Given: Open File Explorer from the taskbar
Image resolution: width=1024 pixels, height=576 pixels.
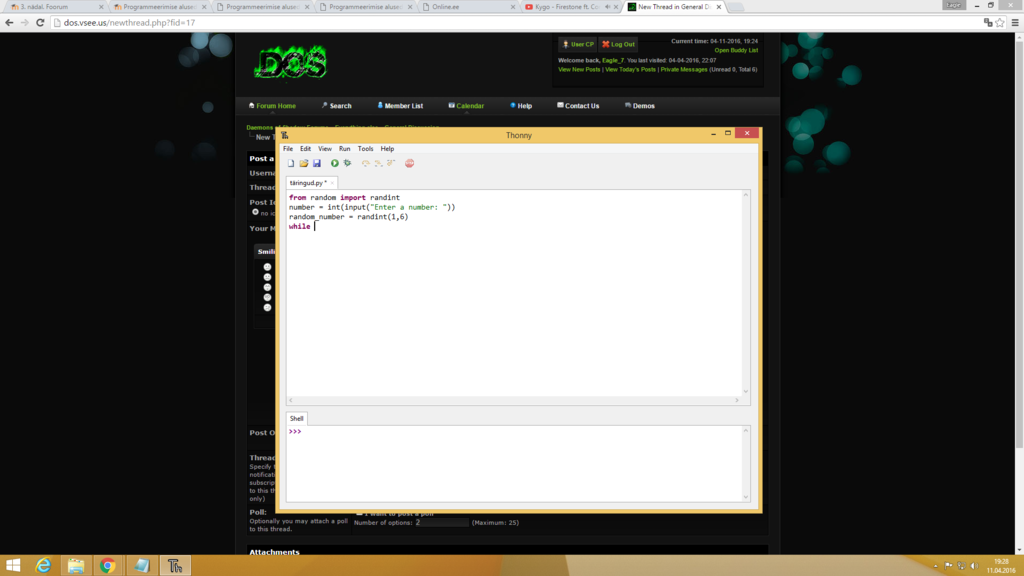Looking at the screenshot, I should pos(76,566).
